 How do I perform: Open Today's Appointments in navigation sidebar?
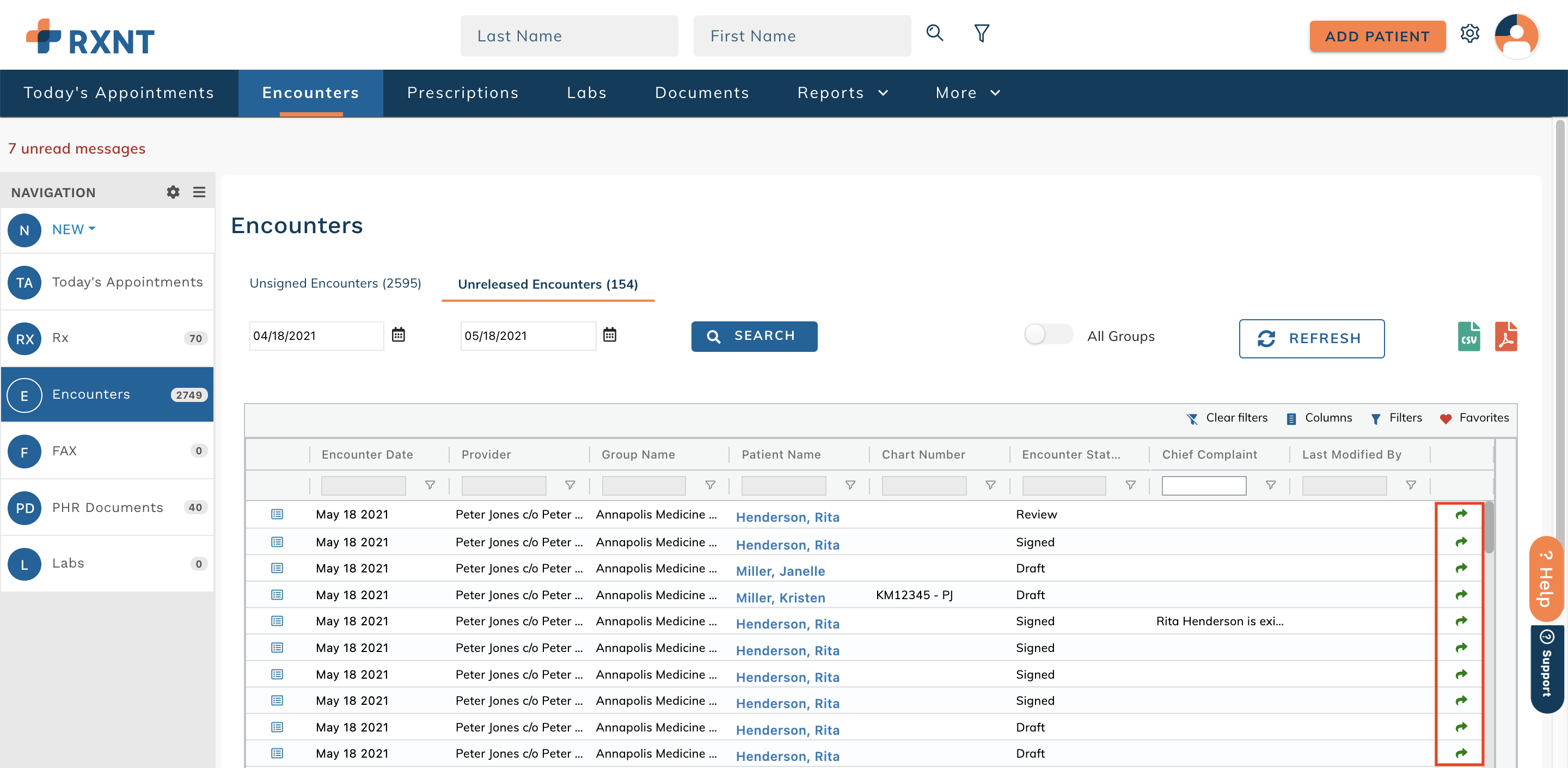point(108,283)
